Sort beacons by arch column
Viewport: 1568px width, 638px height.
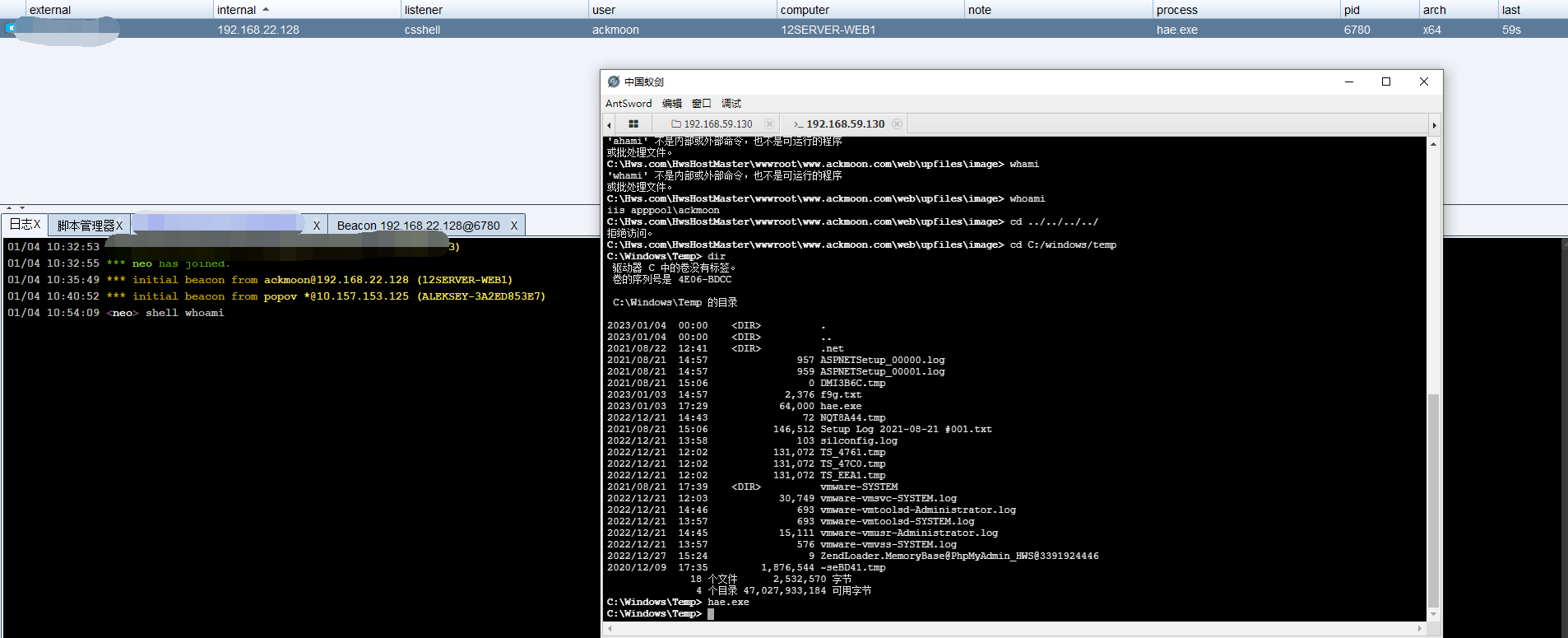(1459, 10)
